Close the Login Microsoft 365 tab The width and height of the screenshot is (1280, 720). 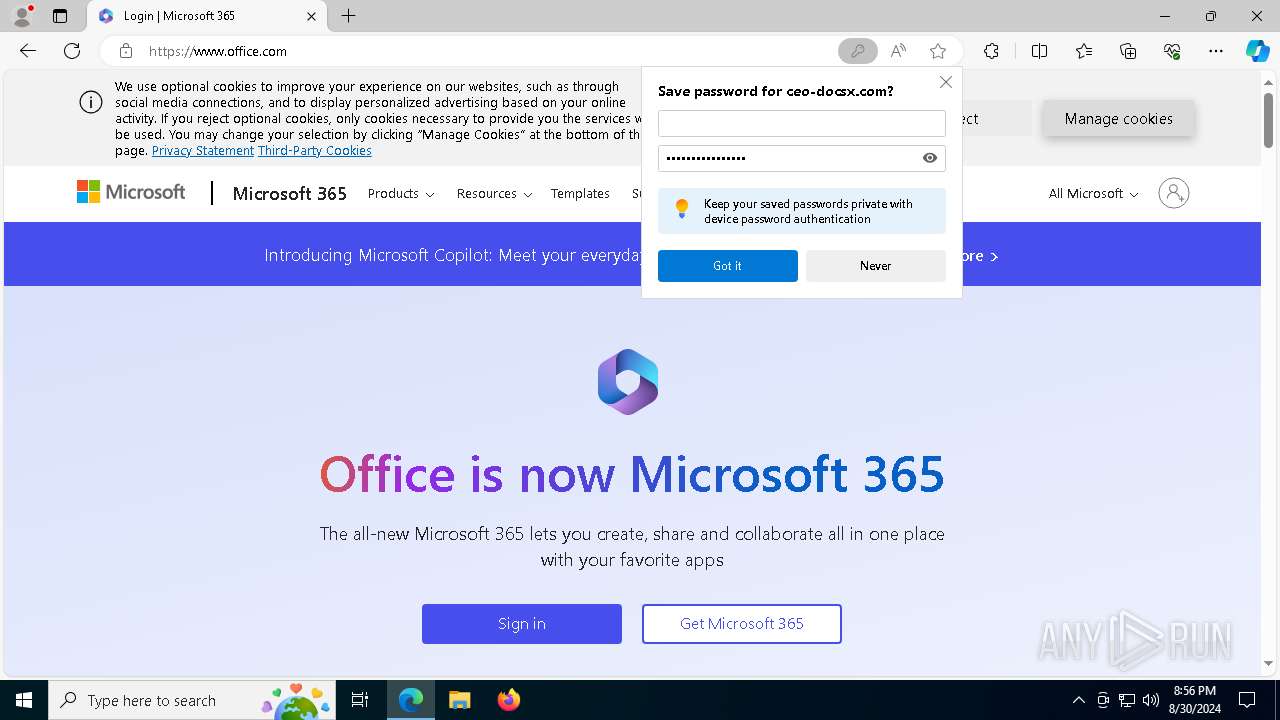pyautogui.click(x=311, y=16)
